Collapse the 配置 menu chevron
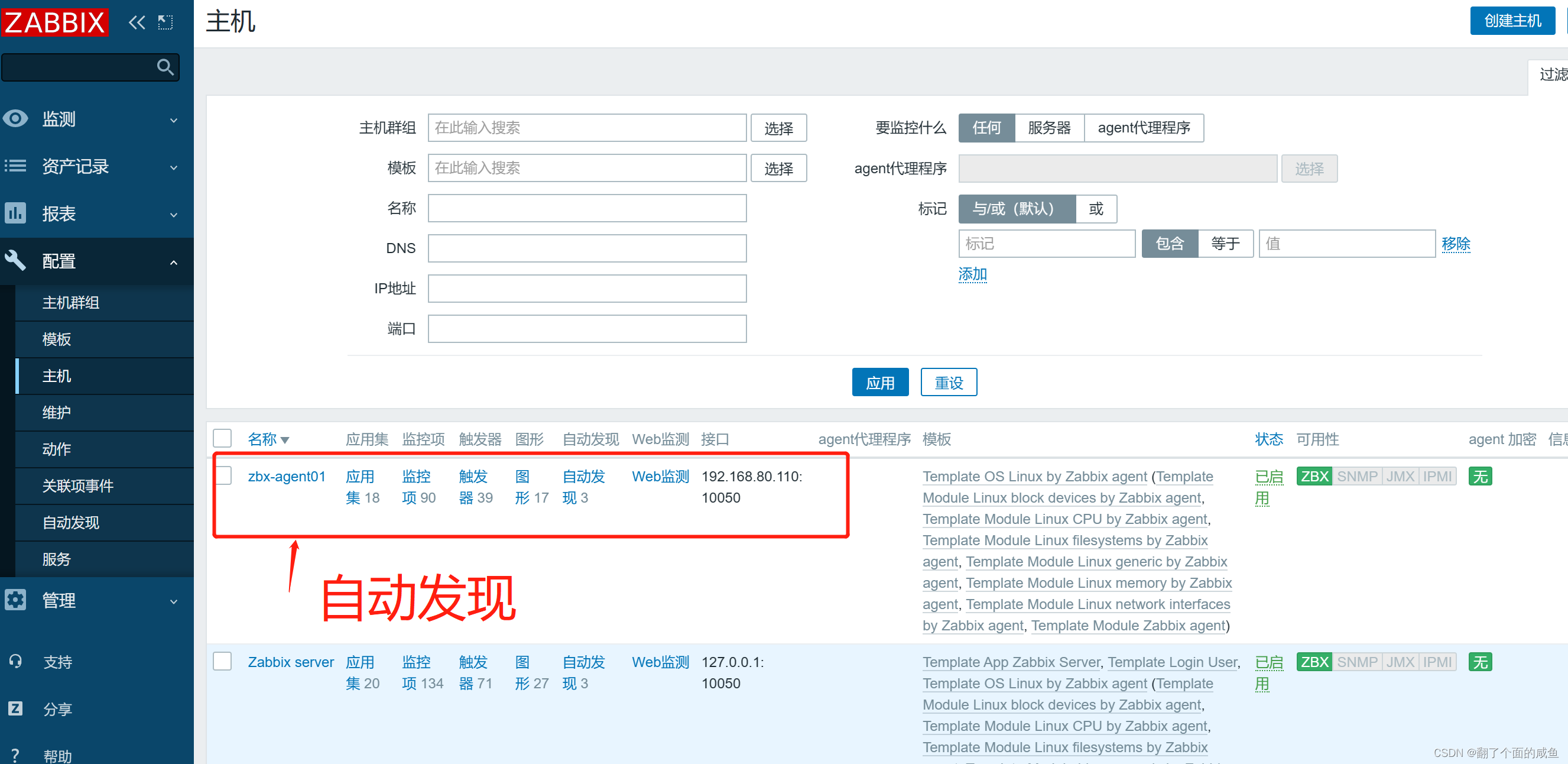 point(174,262)
